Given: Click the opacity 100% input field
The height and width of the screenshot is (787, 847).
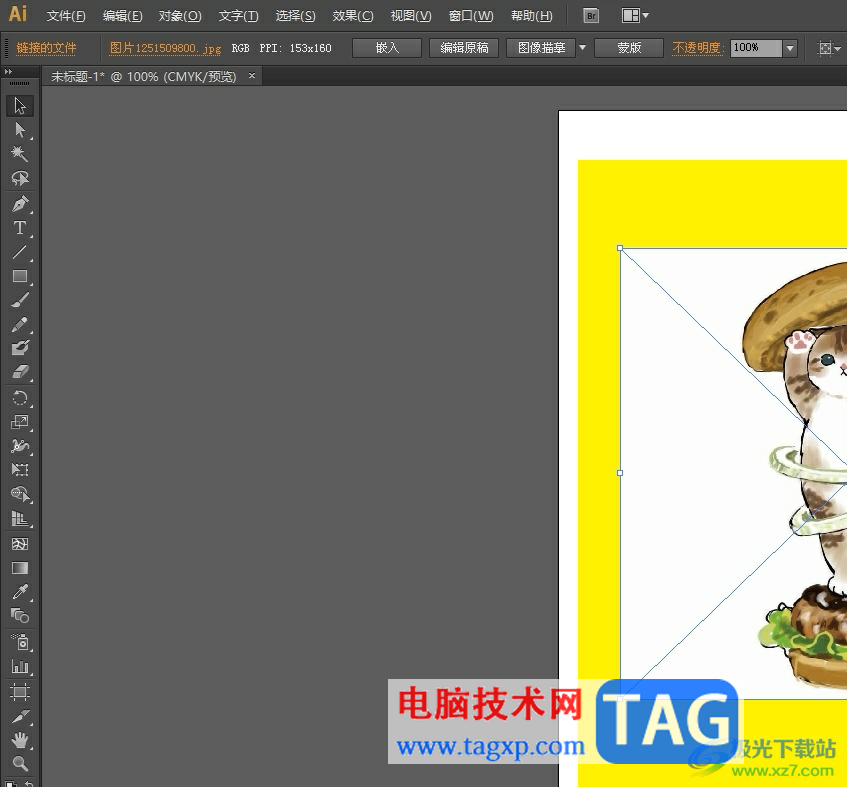Looking at the screenshot, I should pos(756,48).
